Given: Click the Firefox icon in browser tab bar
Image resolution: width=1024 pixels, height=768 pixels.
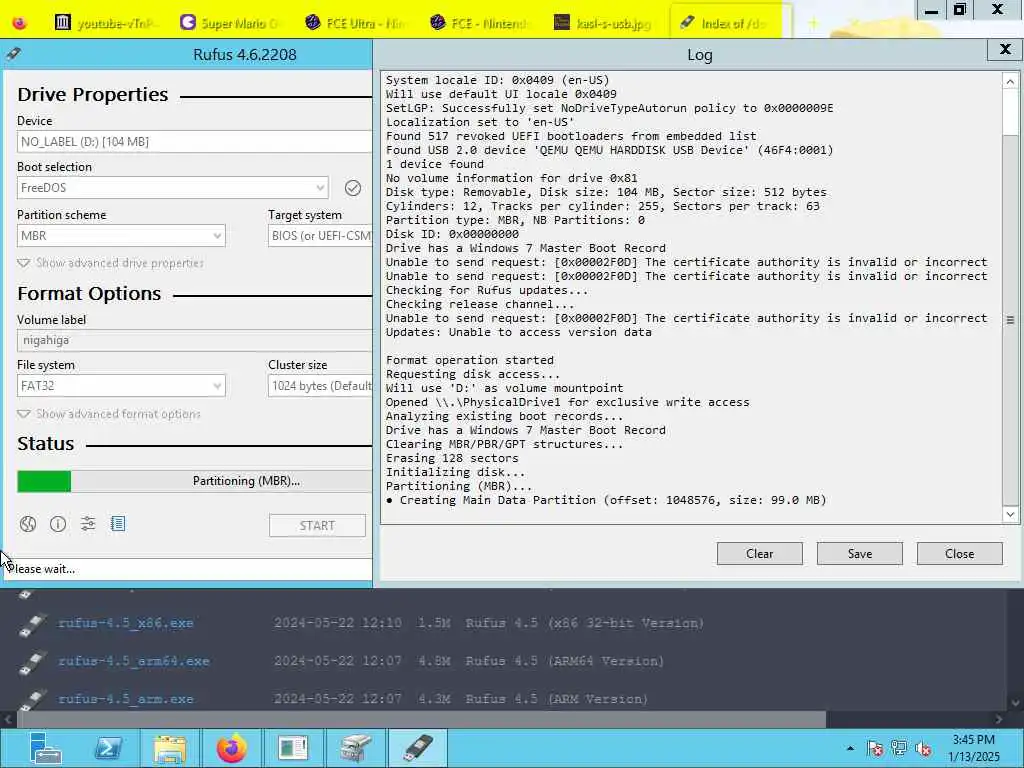Looking at the screenshot, I should point(20,23).
